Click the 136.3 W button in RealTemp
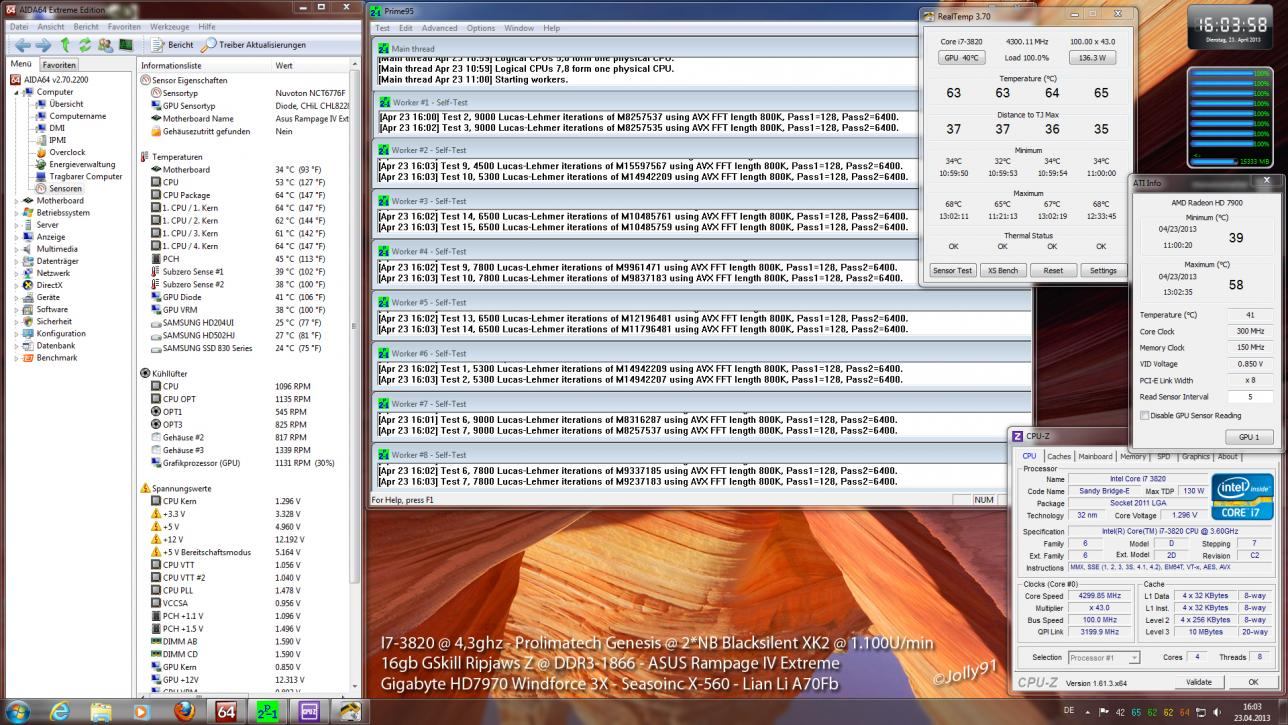 coord(1092,58)
